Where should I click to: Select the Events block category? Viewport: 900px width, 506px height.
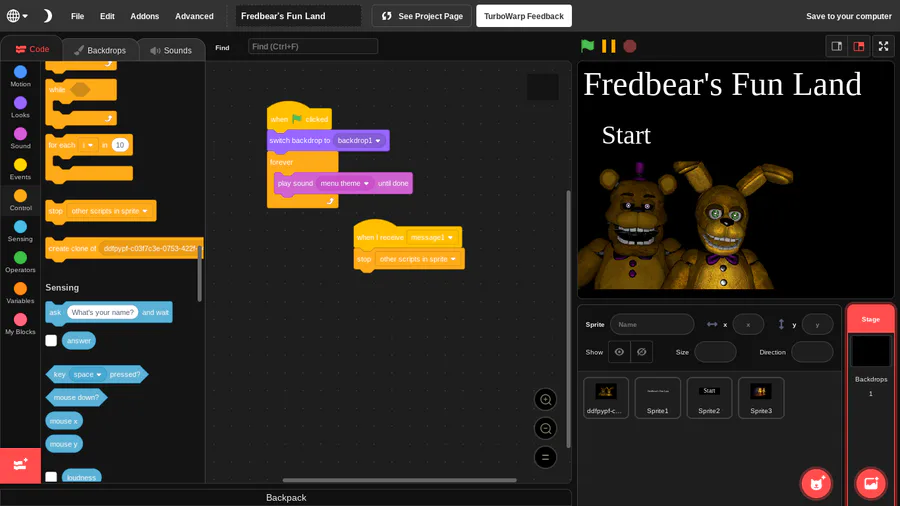[x=20, y=169]
